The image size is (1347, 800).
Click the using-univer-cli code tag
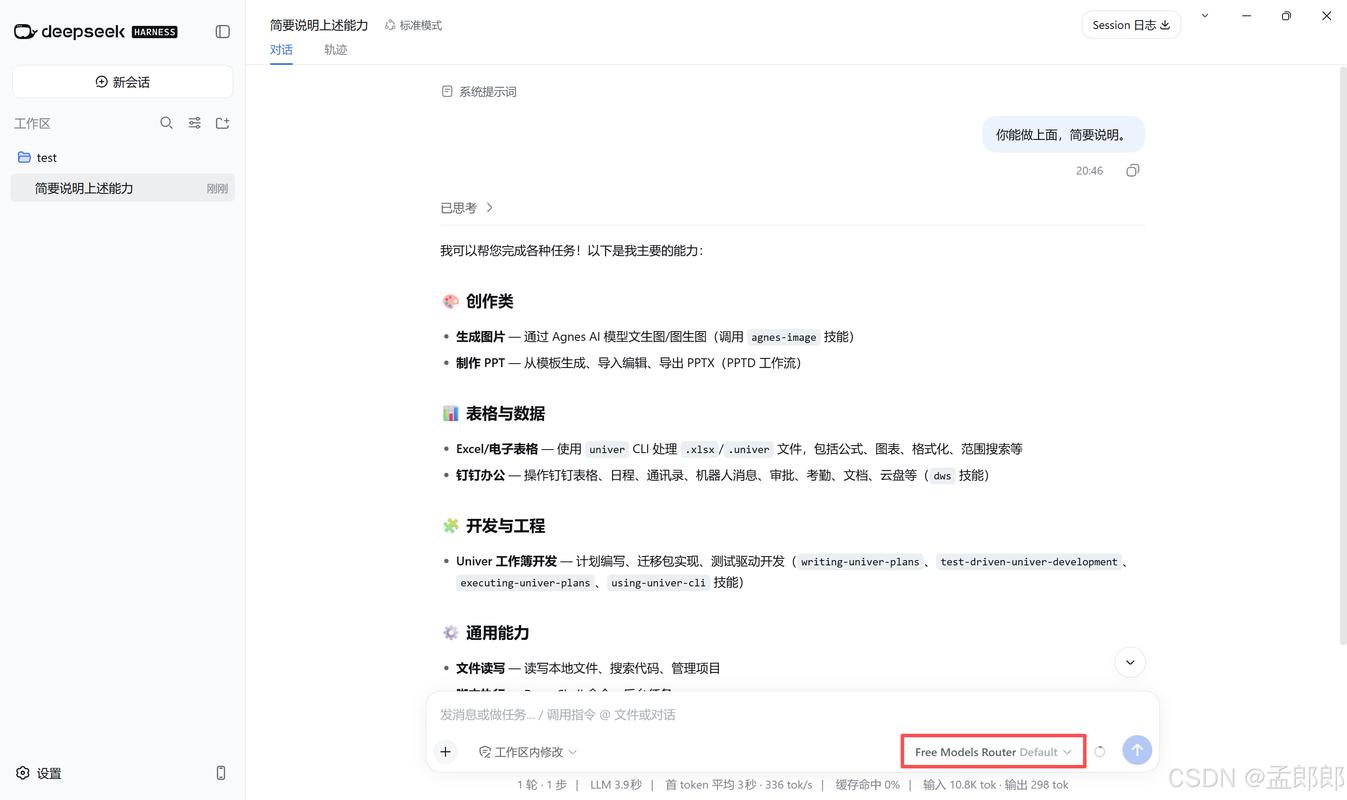tap(658, 583)
